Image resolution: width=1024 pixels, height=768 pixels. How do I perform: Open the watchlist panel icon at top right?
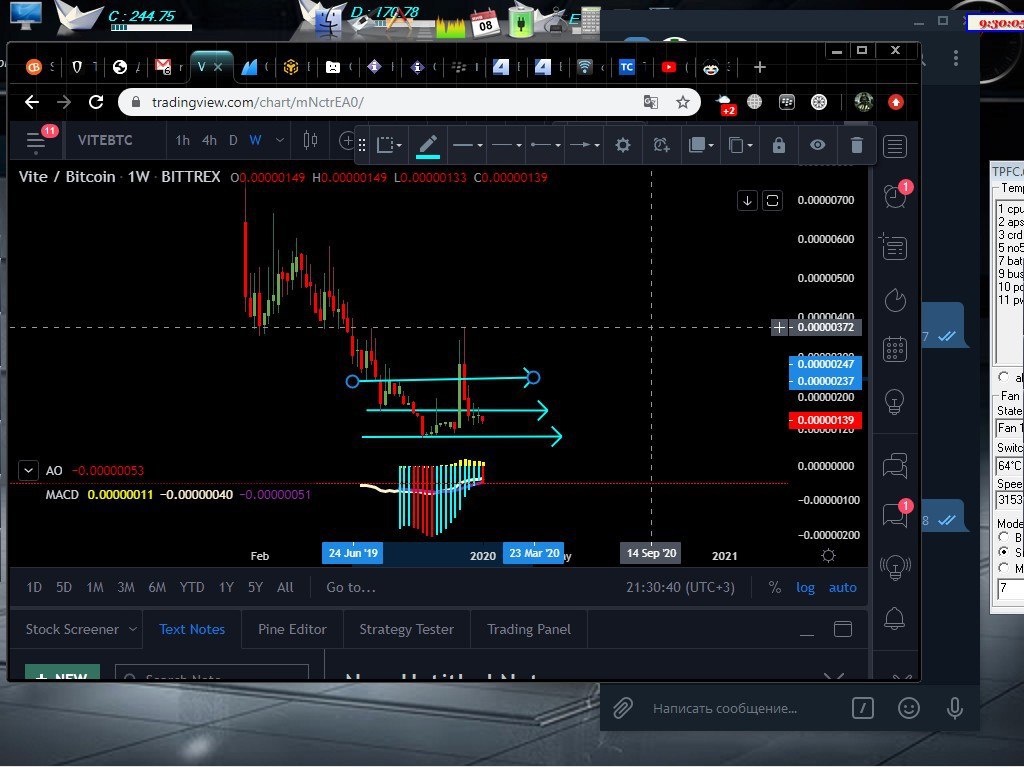tap(895, 146)
